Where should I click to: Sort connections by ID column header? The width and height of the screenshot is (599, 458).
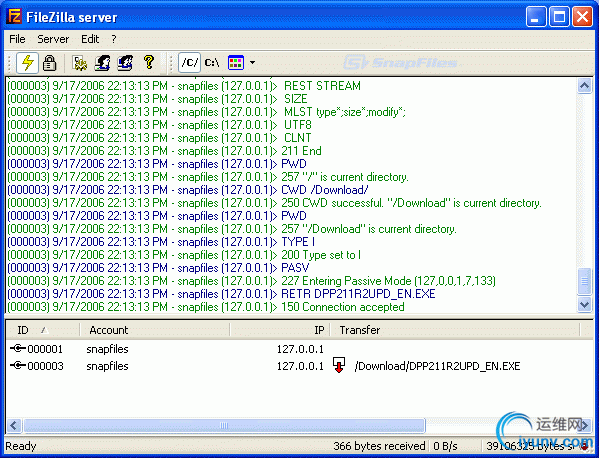pyautogui.click(x=42, y=330)
